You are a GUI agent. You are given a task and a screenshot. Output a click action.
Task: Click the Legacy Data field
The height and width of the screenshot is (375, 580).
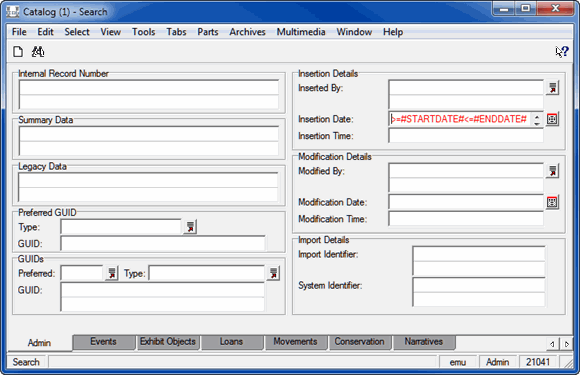coord(148,187)
